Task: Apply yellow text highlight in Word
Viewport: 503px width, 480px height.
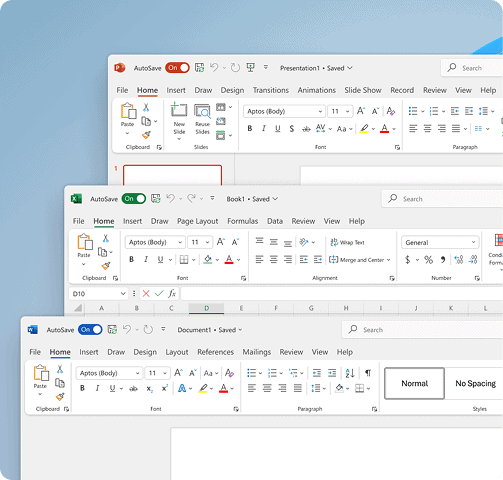Action: (x=203, y=388)
